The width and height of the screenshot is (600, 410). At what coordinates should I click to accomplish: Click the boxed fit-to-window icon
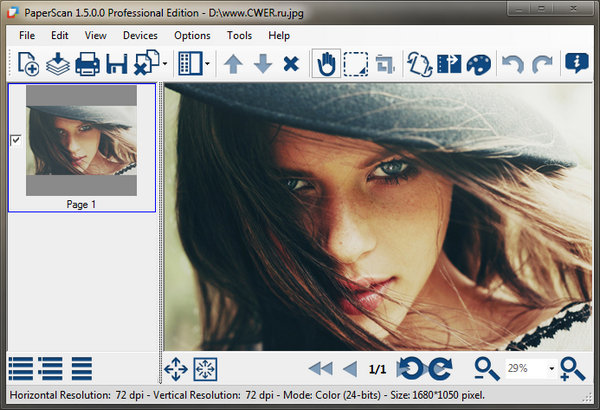205,369
